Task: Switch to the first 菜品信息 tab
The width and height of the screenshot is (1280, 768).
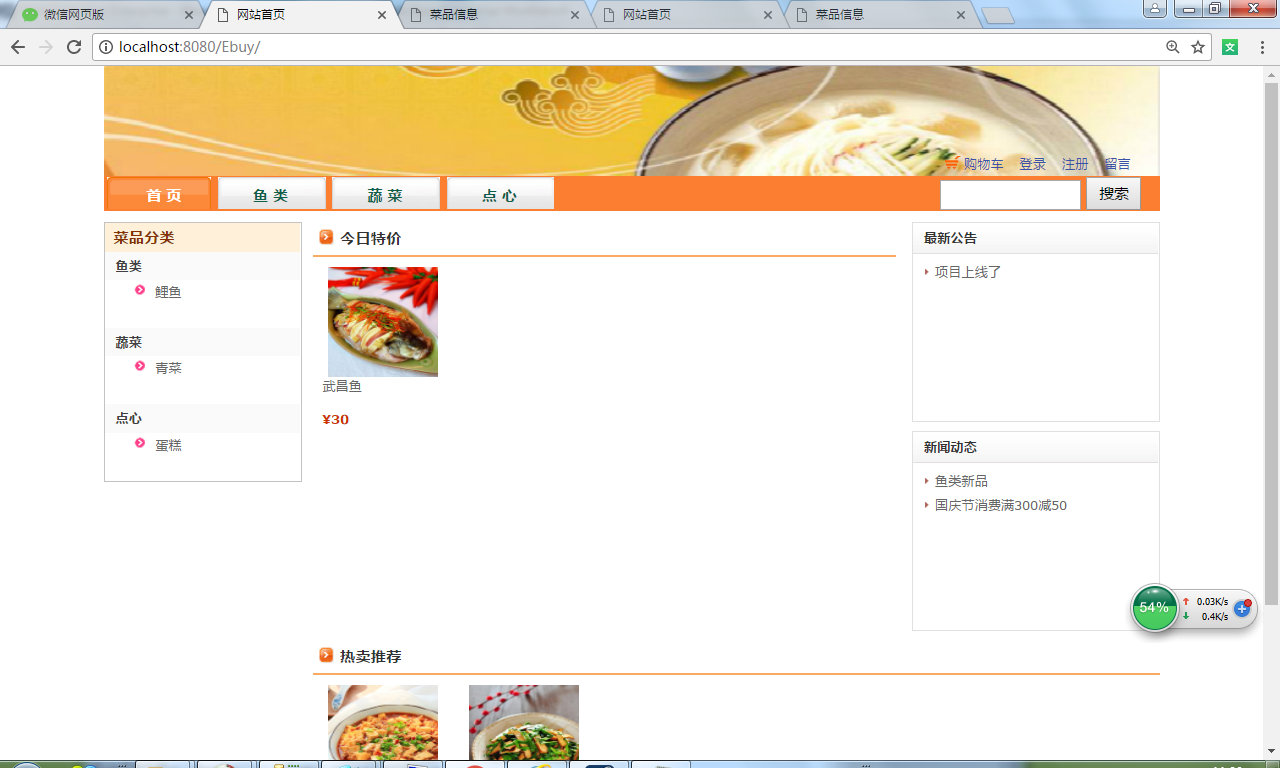Action: click(x=490, y=15)
